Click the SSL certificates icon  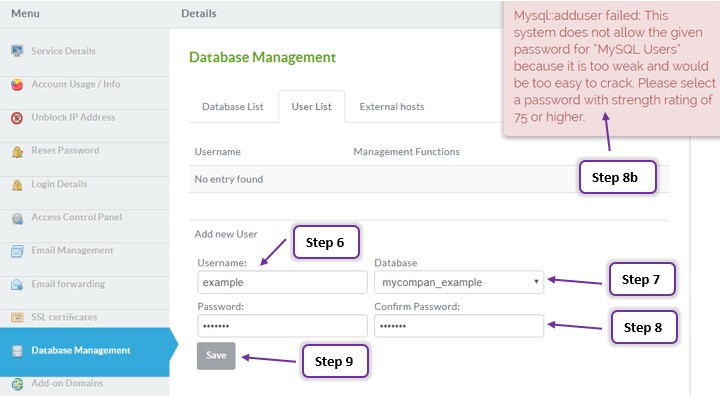coord(17,317)
